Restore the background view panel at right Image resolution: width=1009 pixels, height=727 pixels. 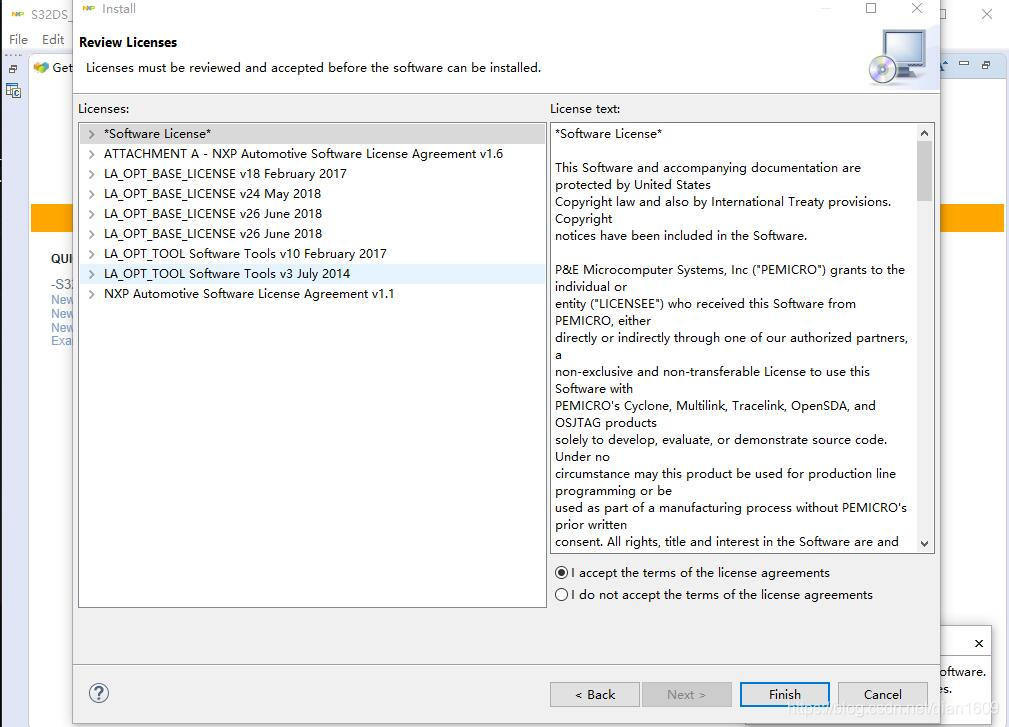coord(986,64)
